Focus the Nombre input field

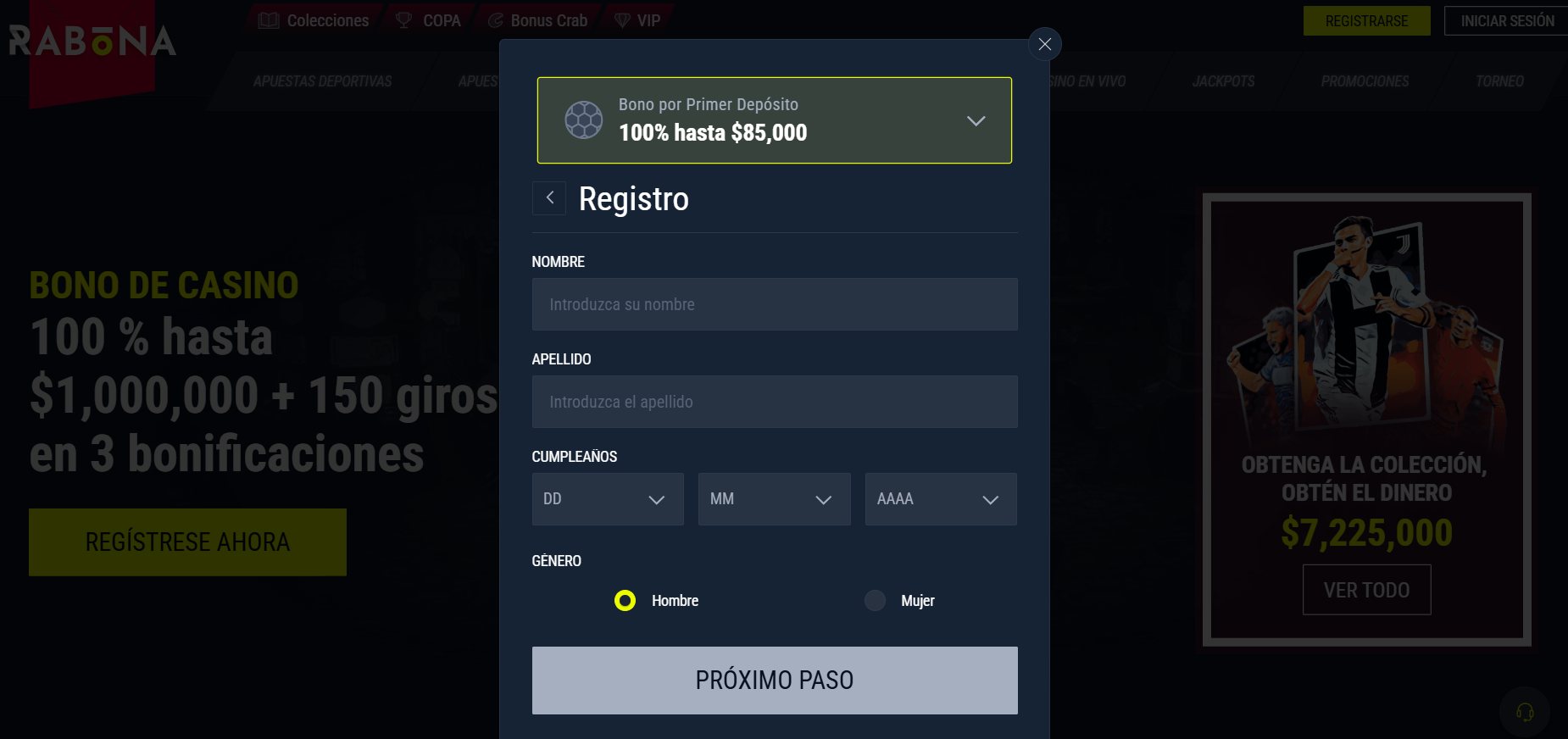775,304
